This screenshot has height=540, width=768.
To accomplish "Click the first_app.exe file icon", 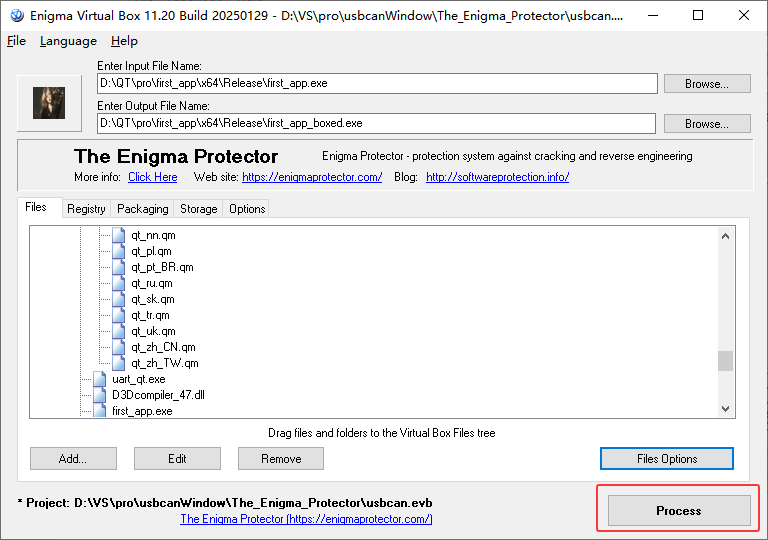I will (x=100, y=411).
